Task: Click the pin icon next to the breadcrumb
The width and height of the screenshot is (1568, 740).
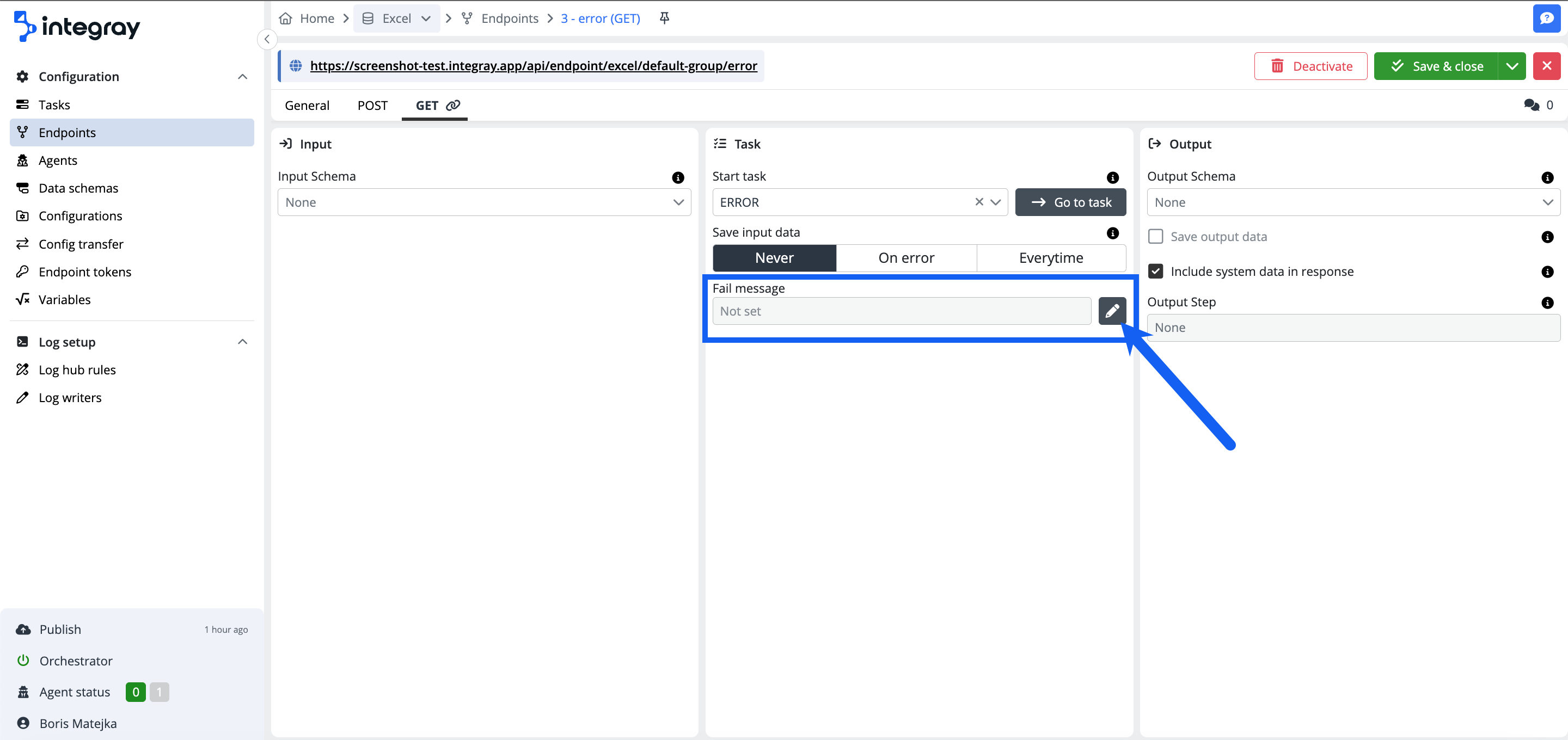Action: [x=664, y=18]
